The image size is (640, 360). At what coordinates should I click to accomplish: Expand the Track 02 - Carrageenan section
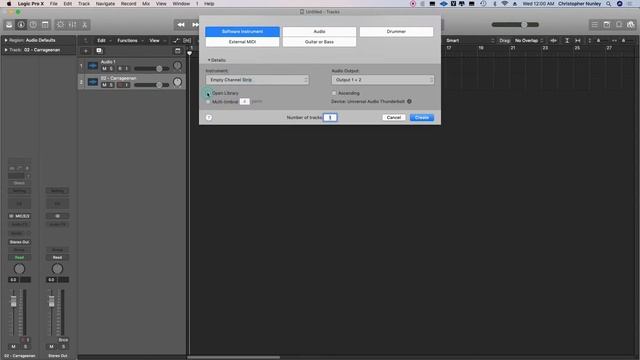pyautogui.click(x=6, y=50)
